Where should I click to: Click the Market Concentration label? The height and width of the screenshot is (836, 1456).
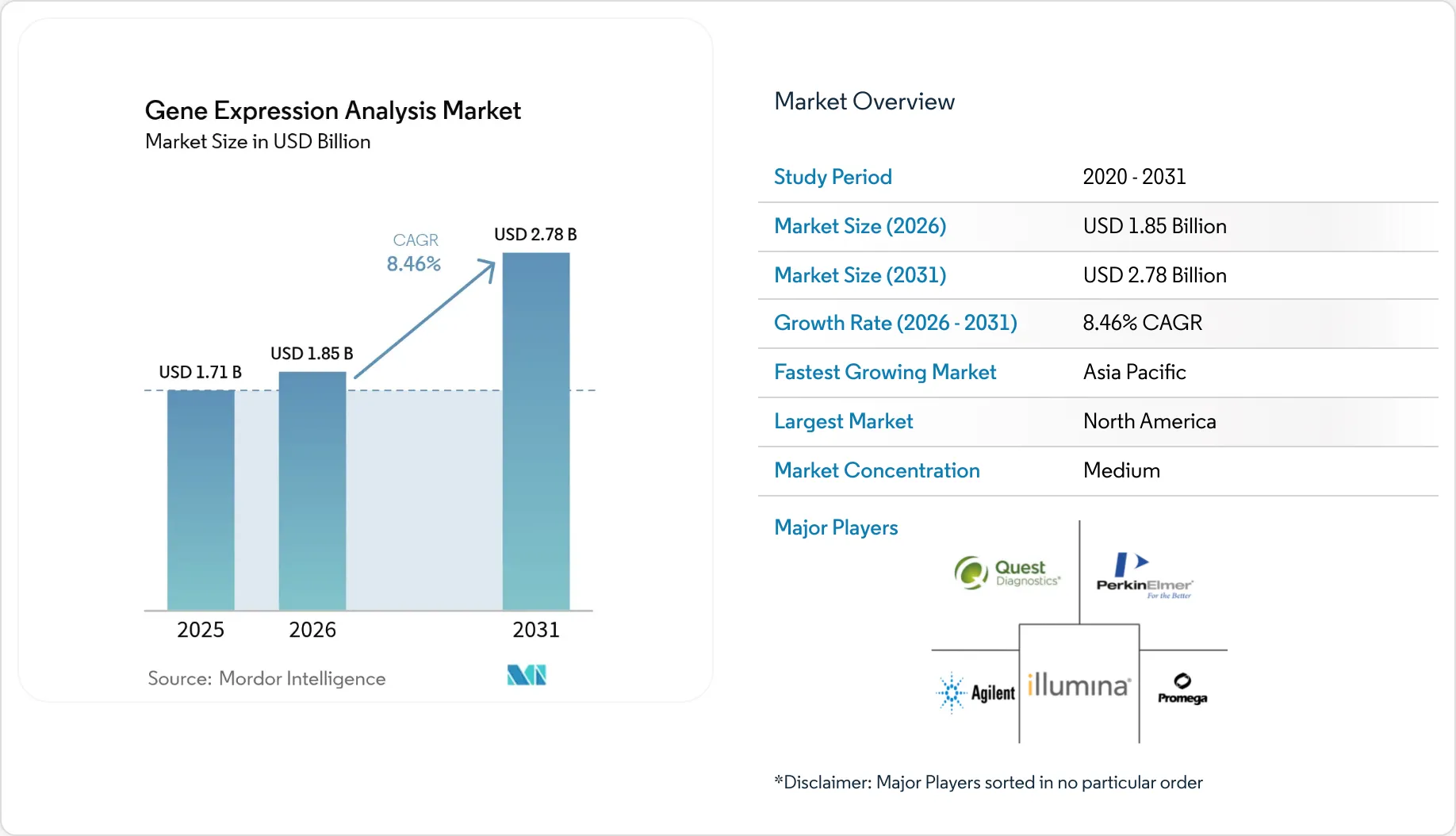[x=877, y=470]
